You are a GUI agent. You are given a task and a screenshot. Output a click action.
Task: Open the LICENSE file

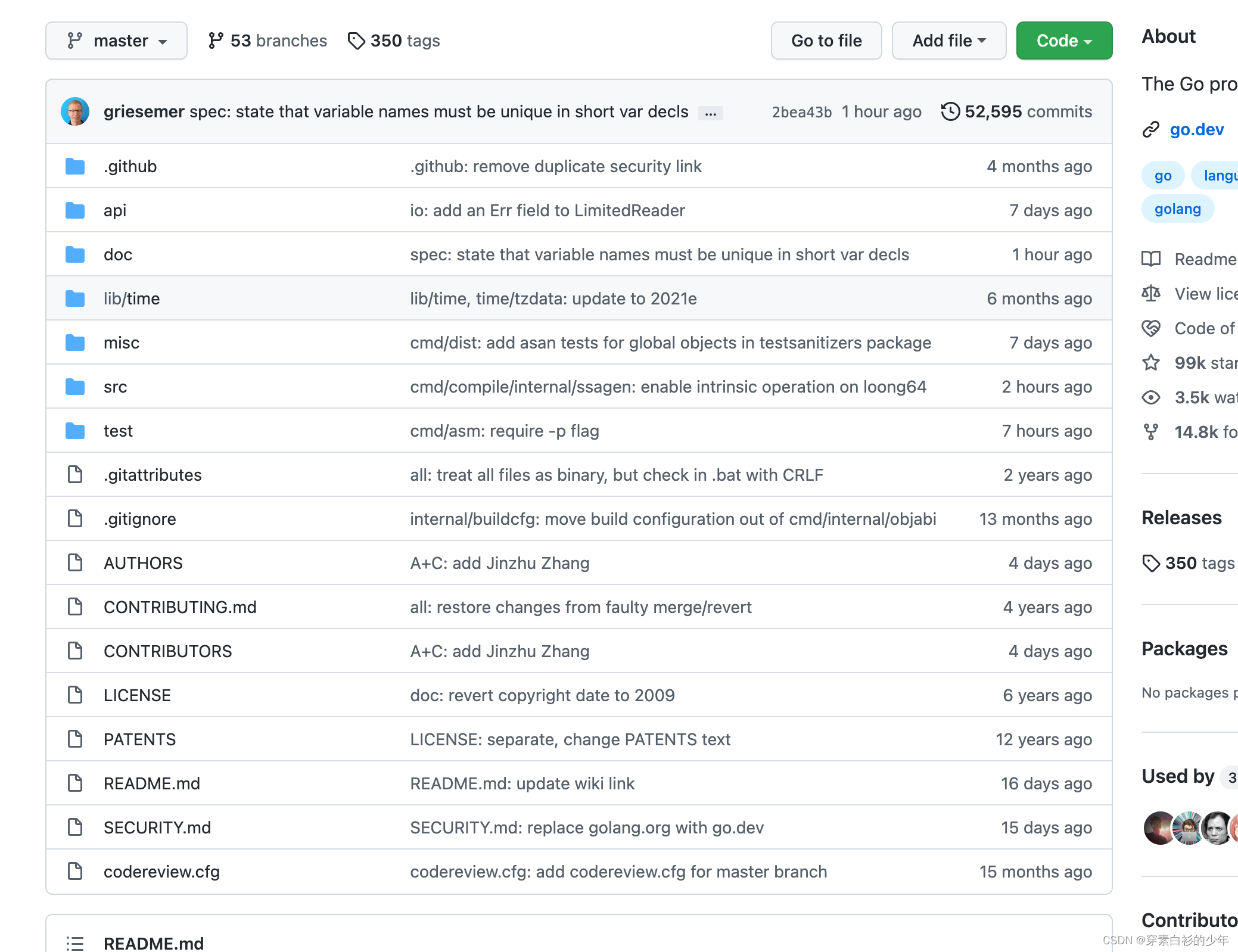click(x=137, y=695)
